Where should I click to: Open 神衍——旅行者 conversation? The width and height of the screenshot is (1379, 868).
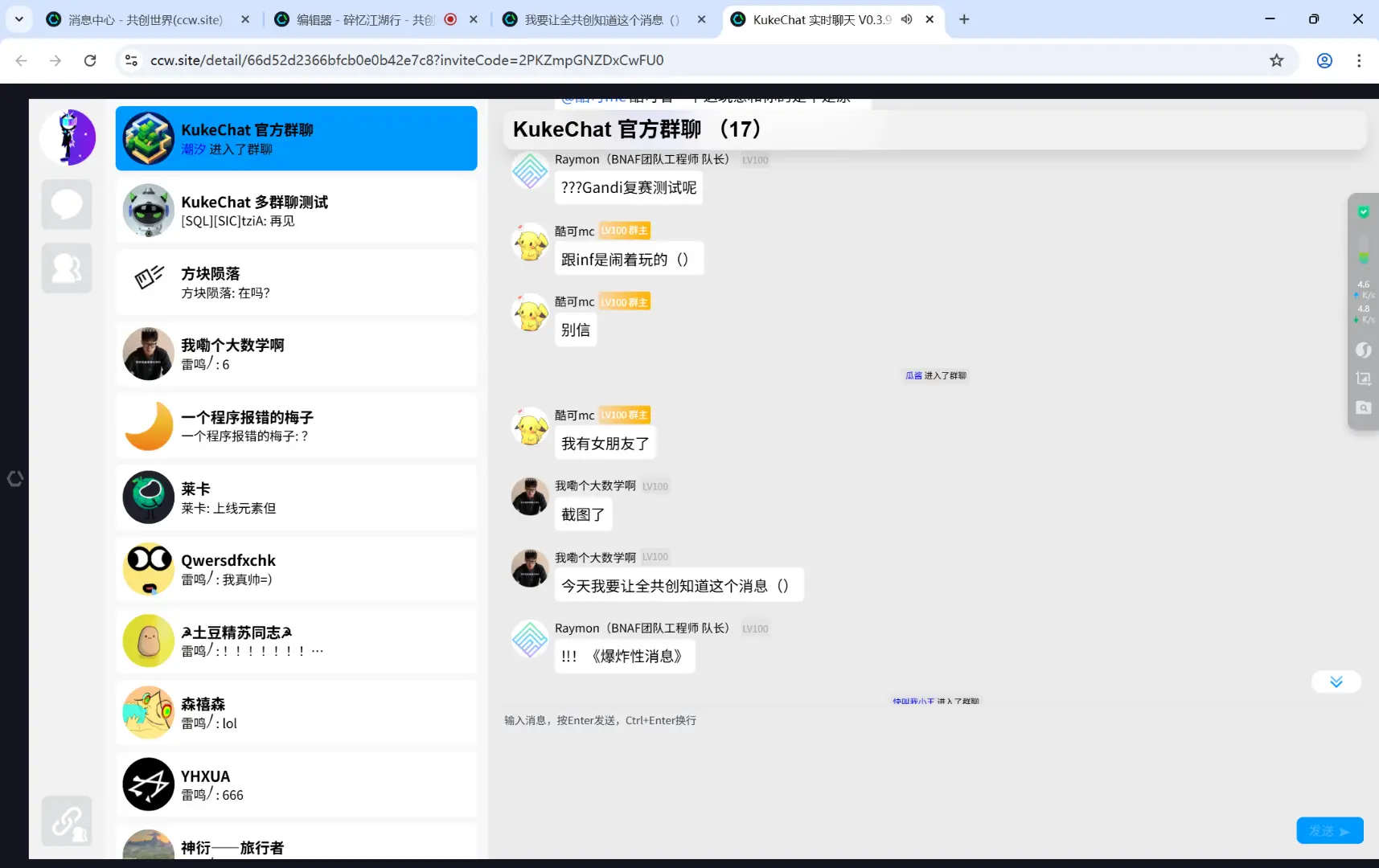(x=296, y=841)
